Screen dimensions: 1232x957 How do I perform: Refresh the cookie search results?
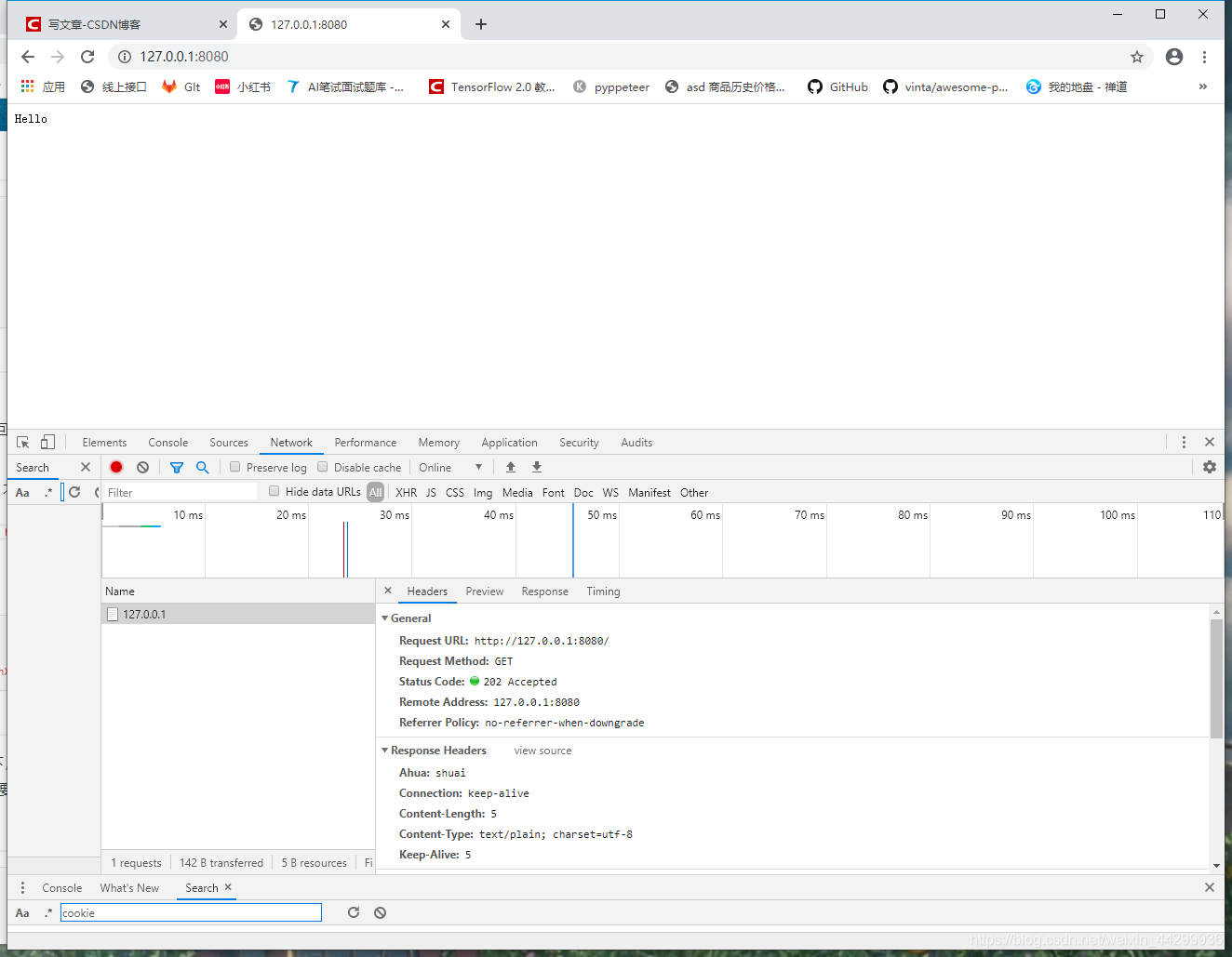click(354, 912)
